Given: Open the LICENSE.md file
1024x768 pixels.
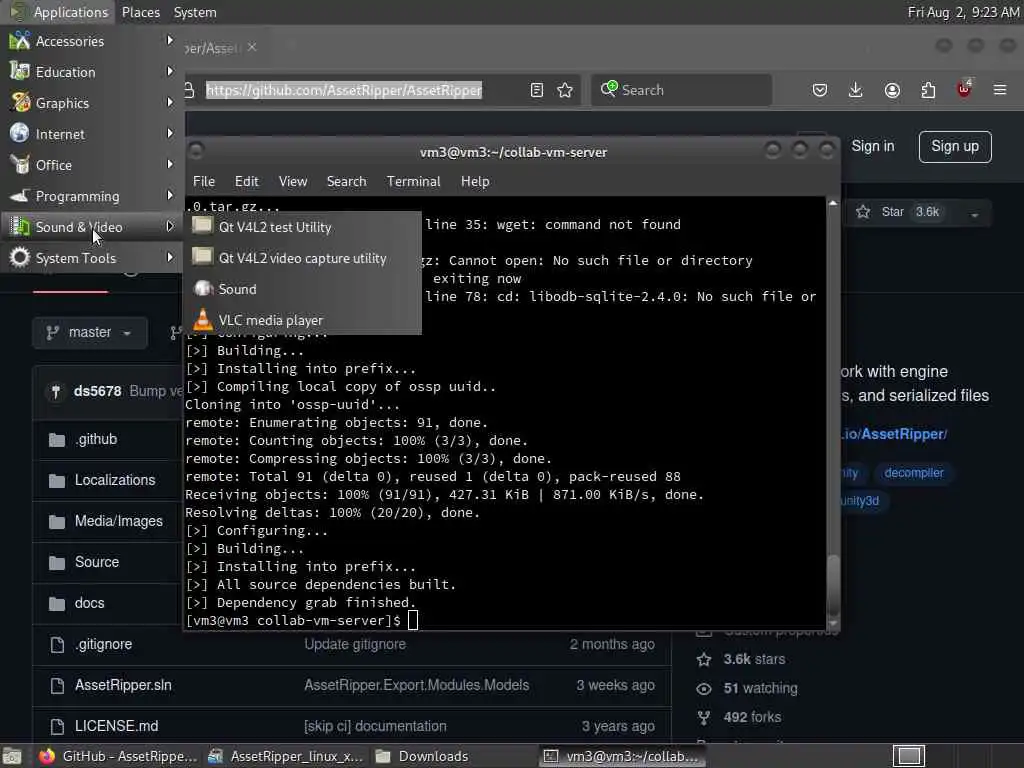Looking at the screenshot, I should [x=116, y=726].
